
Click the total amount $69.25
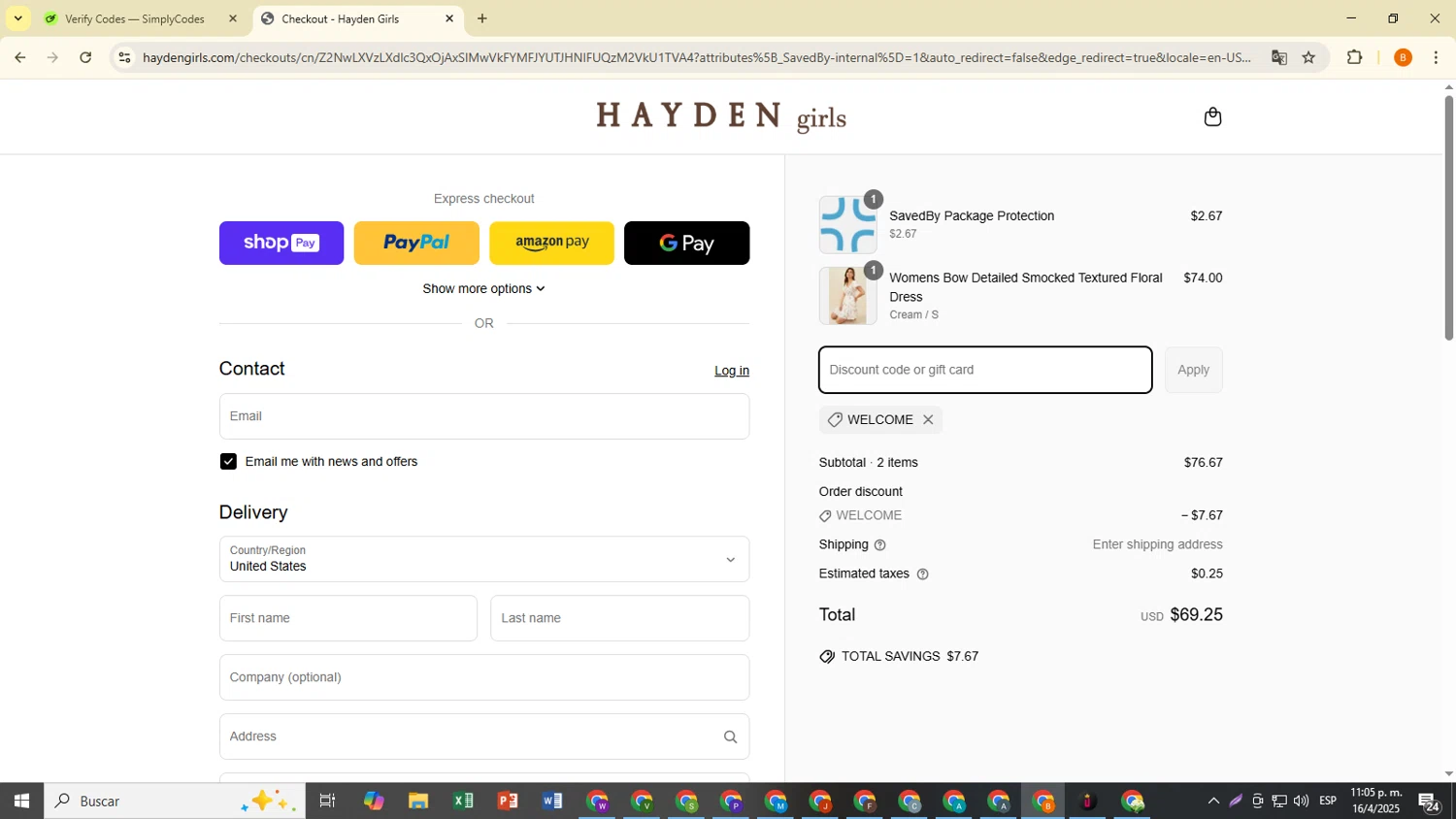point(1196,615)
